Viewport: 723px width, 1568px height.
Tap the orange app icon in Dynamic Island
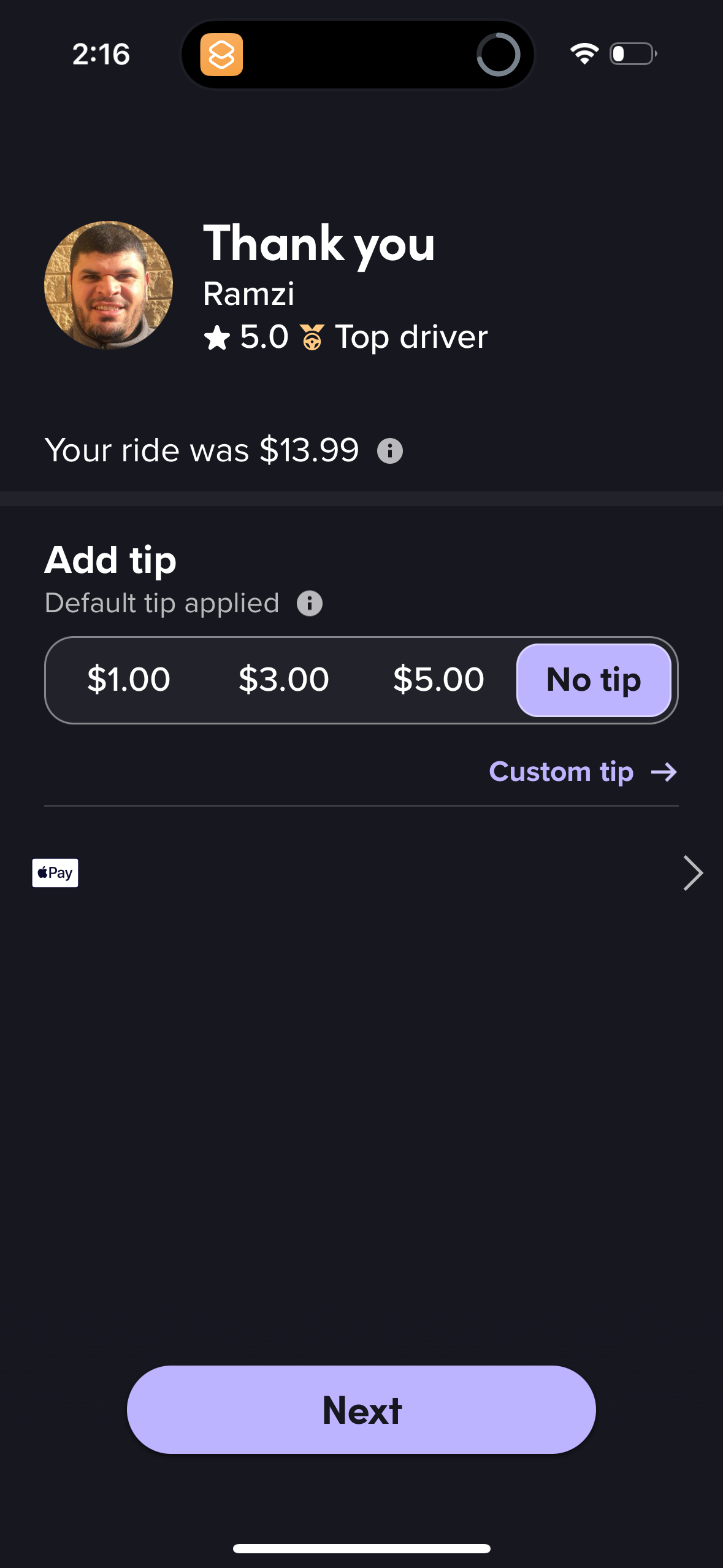pos(223,55)
